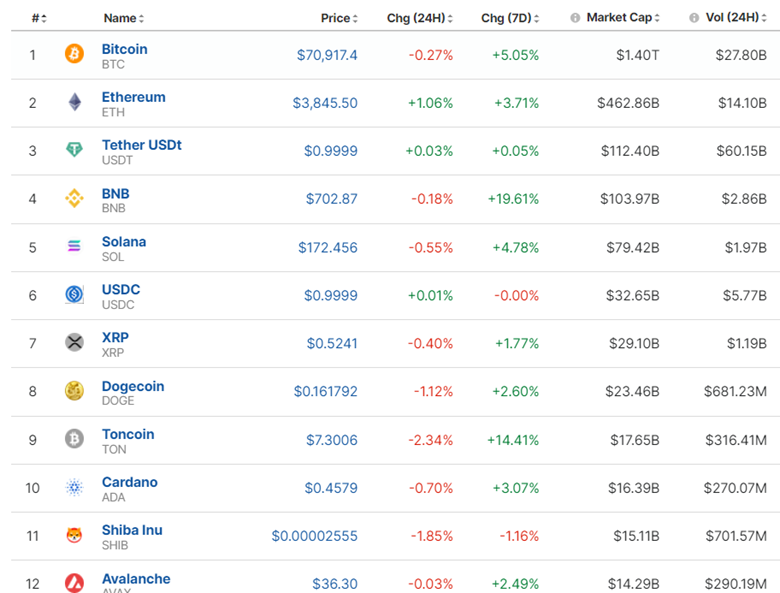Click Solana market cap $79.42B

(633, 248)
